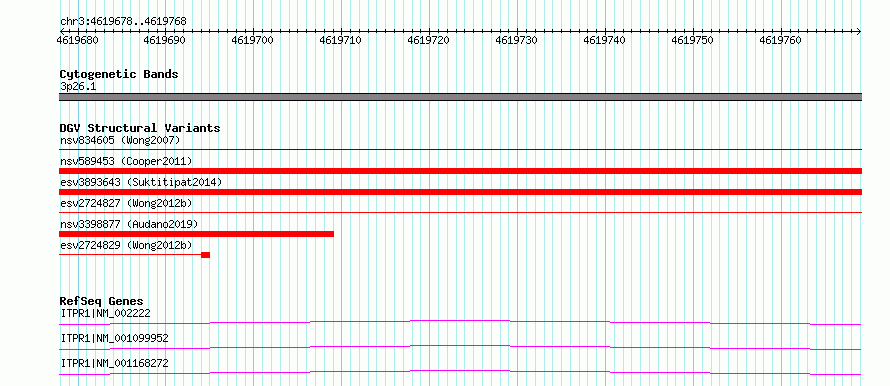
Task: Select the blue nsv834605 variant line
Action: click(460, 150)
